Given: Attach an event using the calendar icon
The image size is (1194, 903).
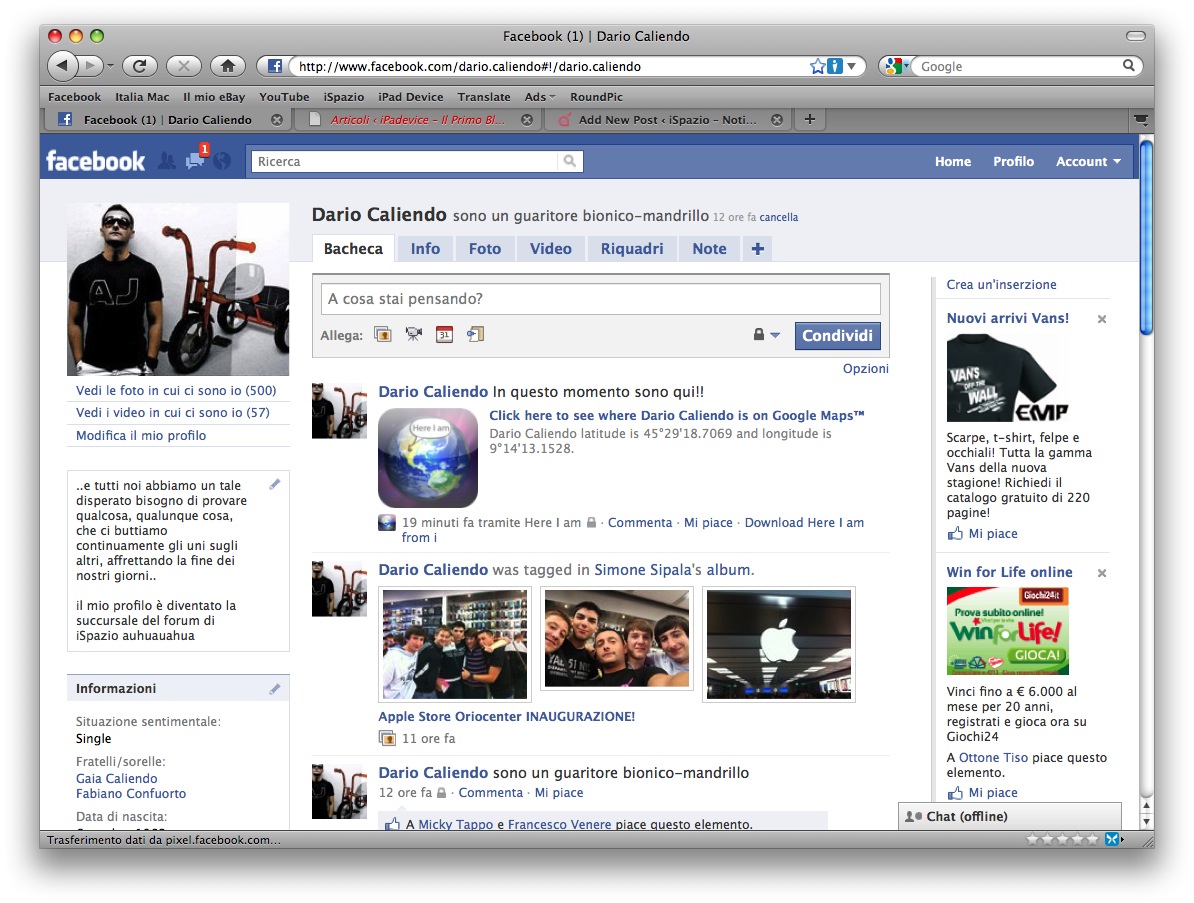Looking at the screenshot, I should coord(444,335).
